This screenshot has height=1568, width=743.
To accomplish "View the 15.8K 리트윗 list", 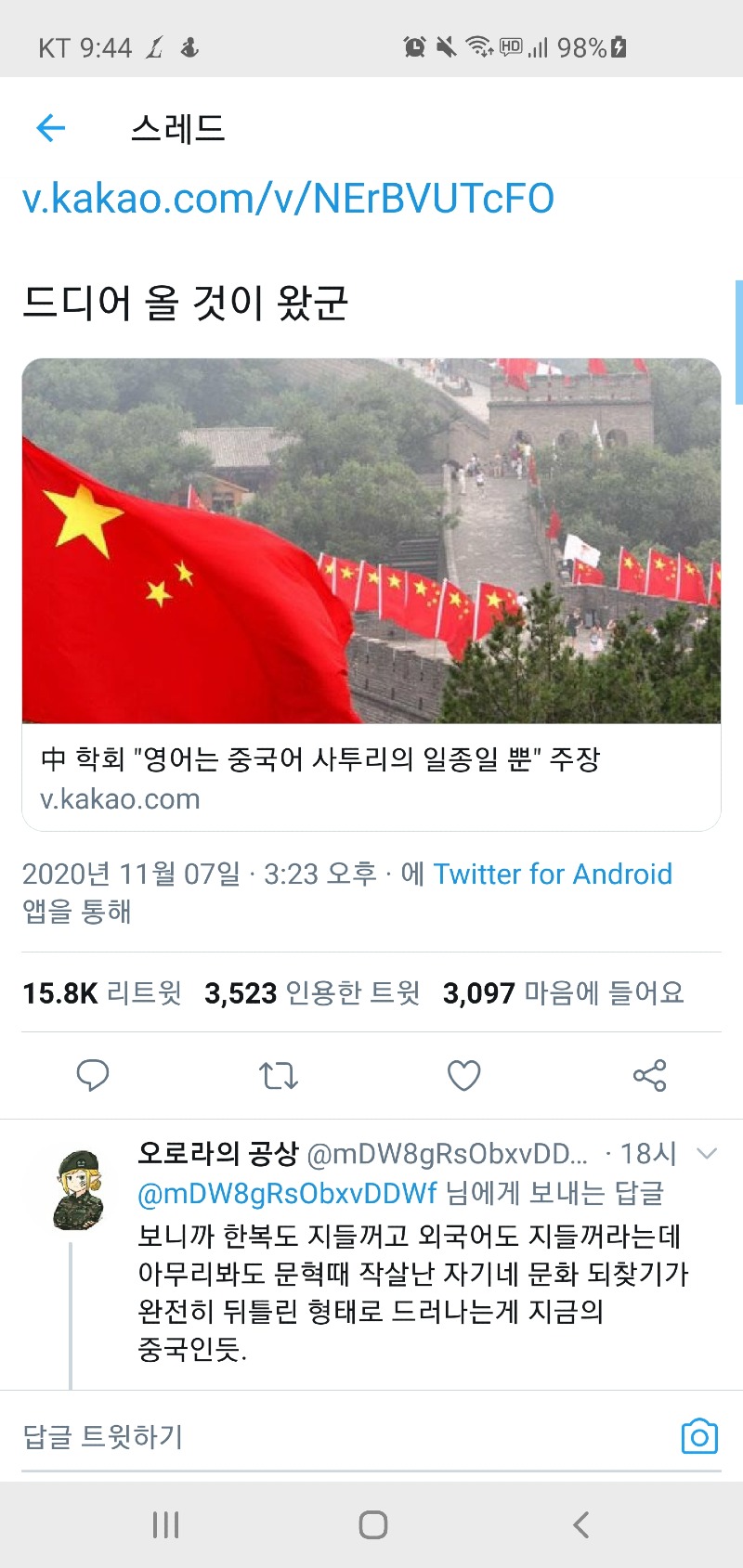I will coord(102,993).
